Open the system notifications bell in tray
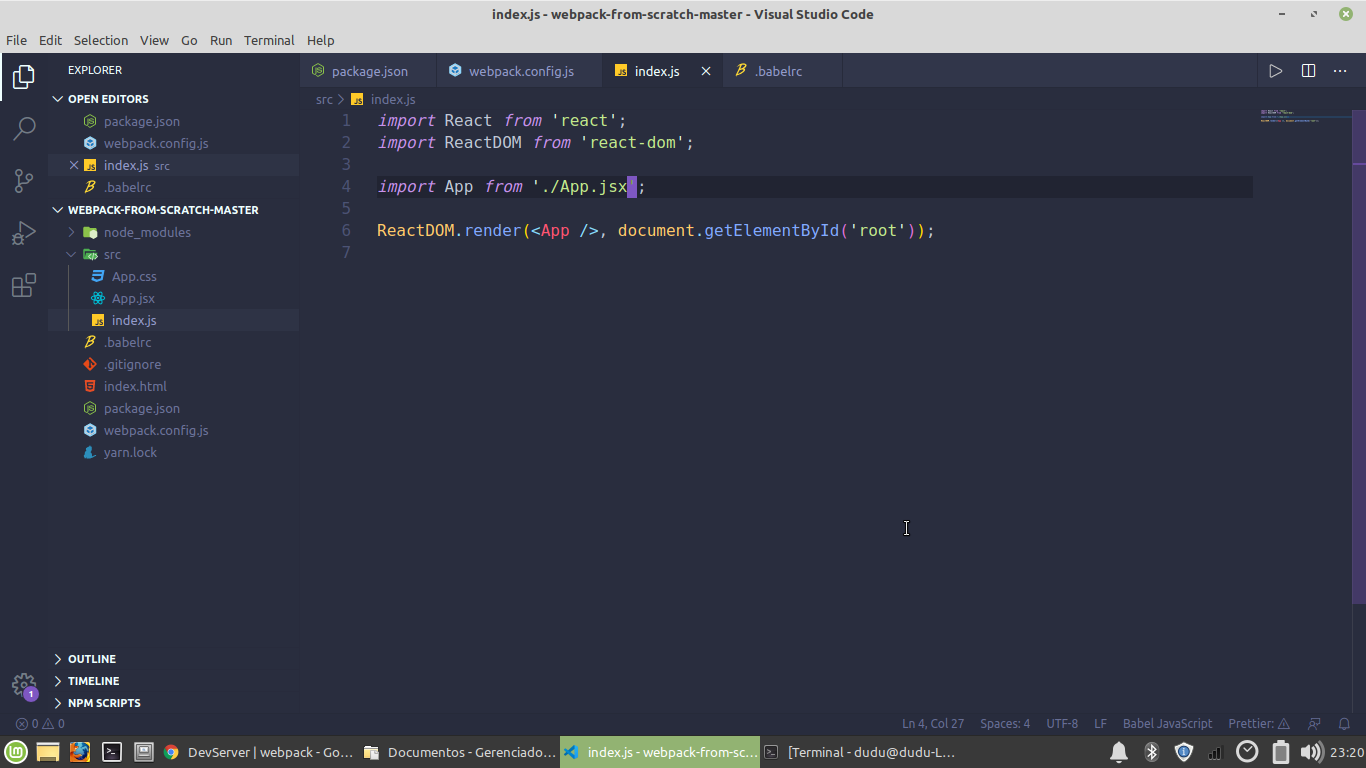 tap(1119, 752)
